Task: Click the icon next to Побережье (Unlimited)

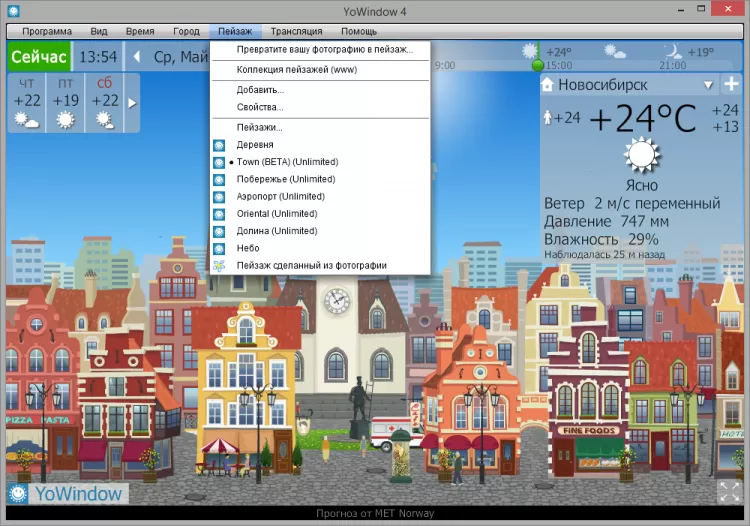Action: pos(219,179)
